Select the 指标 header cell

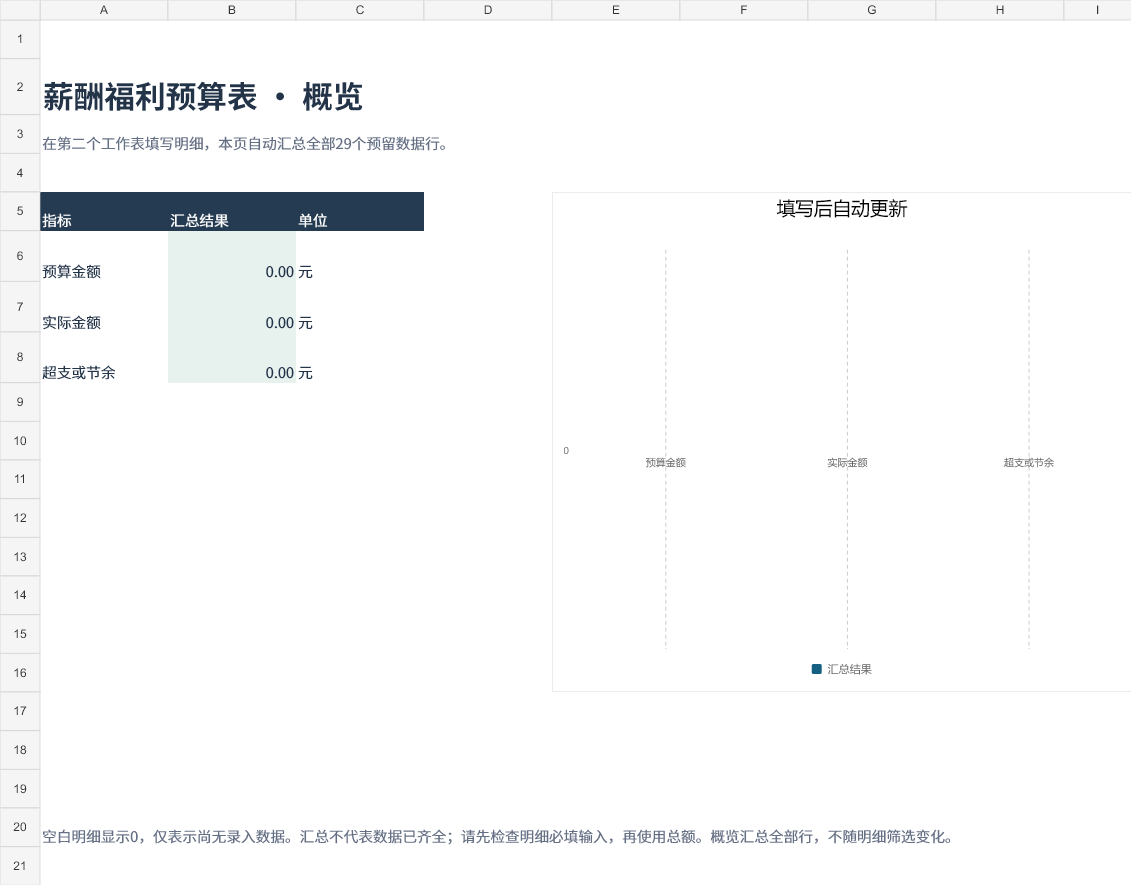(x=104, y=211)
